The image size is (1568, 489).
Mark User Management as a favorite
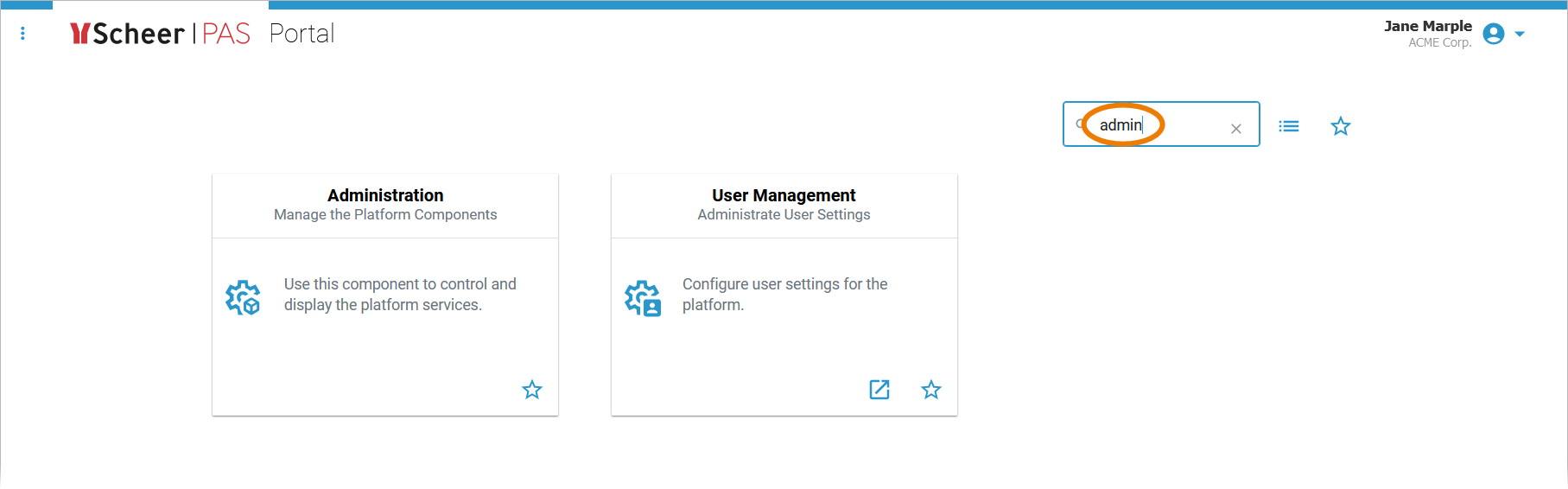(930, 390)
